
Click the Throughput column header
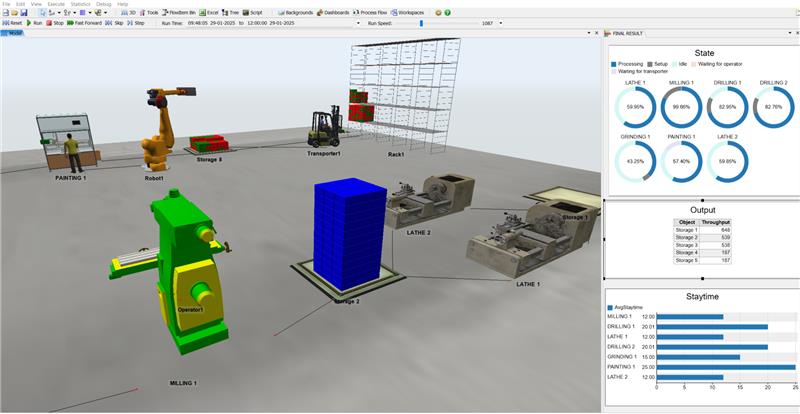click(x=716, y=223)
